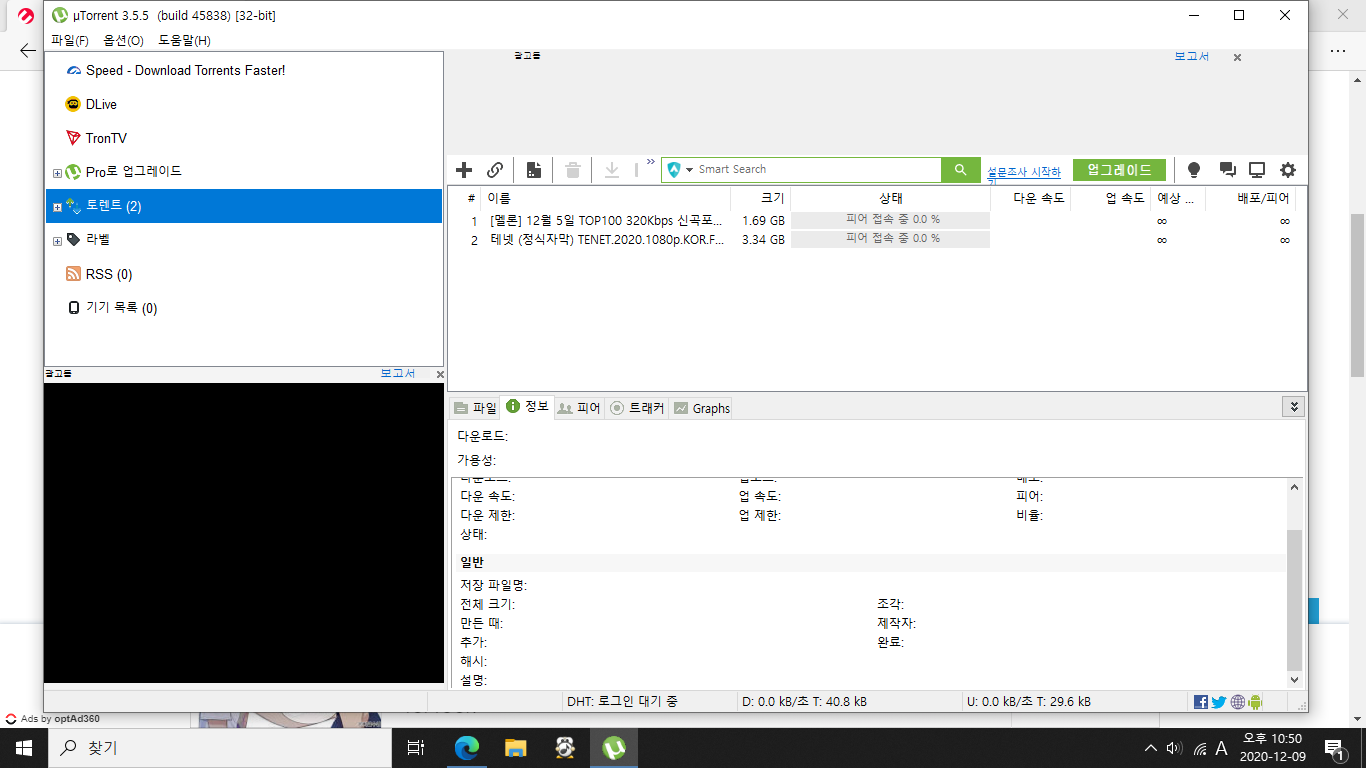Switch to the 정보 tab

527,406
